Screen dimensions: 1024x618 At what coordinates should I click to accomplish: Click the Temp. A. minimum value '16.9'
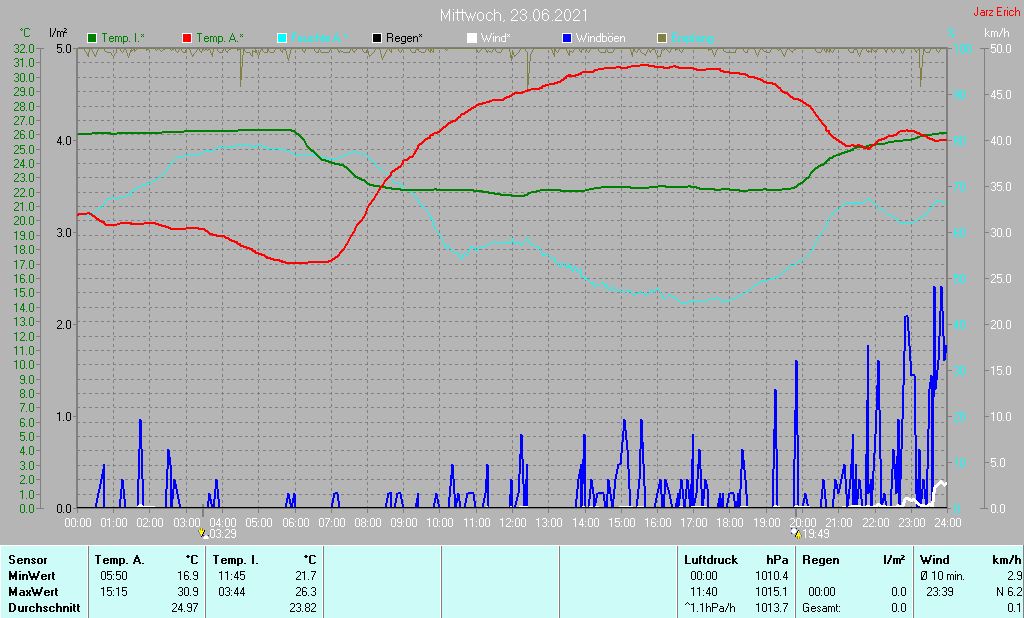[x=187, y=576]
